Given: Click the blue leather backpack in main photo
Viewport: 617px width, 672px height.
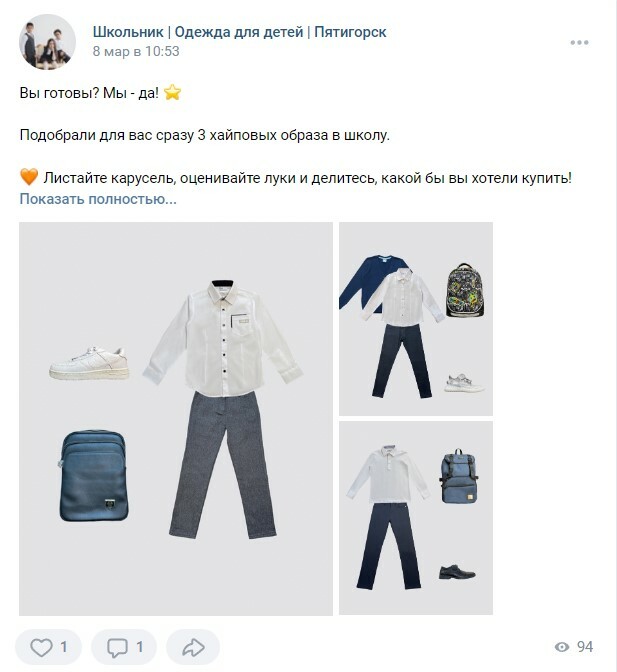Looking at the screenshot, I should click(x=94, y=476).
